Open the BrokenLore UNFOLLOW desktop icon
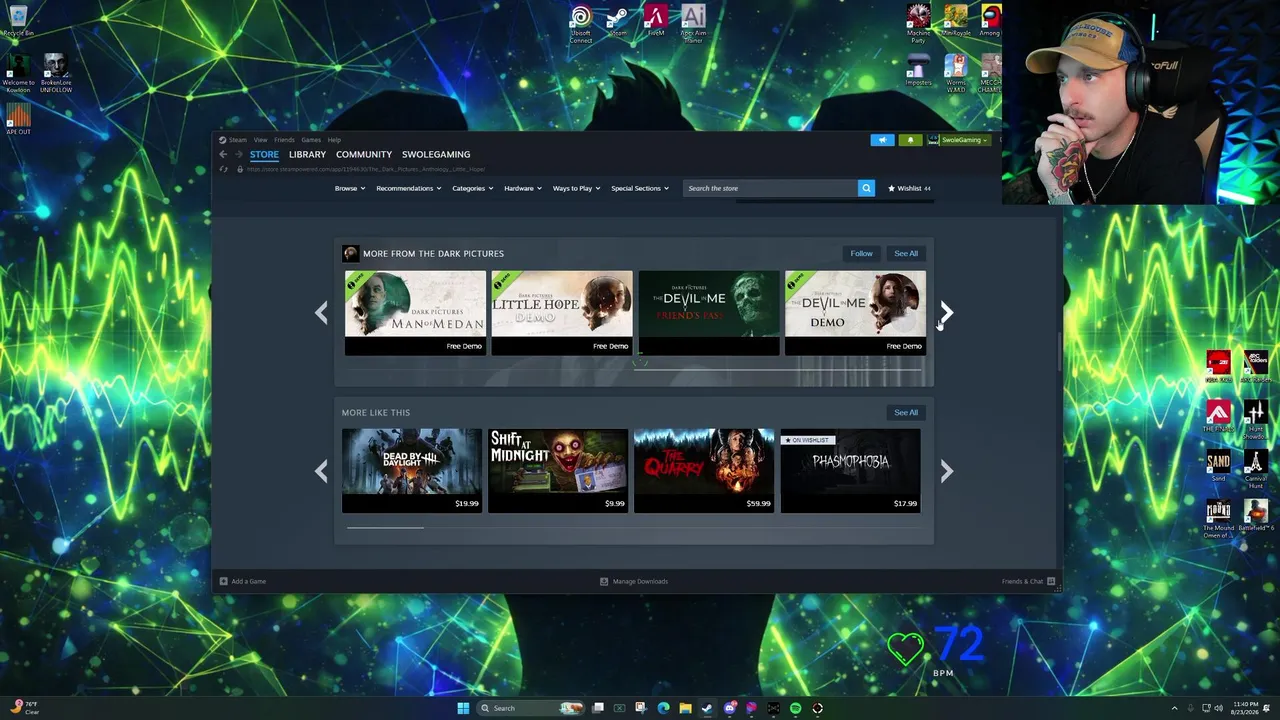This screenshot has height=720, width=1280. coord(56,74)
